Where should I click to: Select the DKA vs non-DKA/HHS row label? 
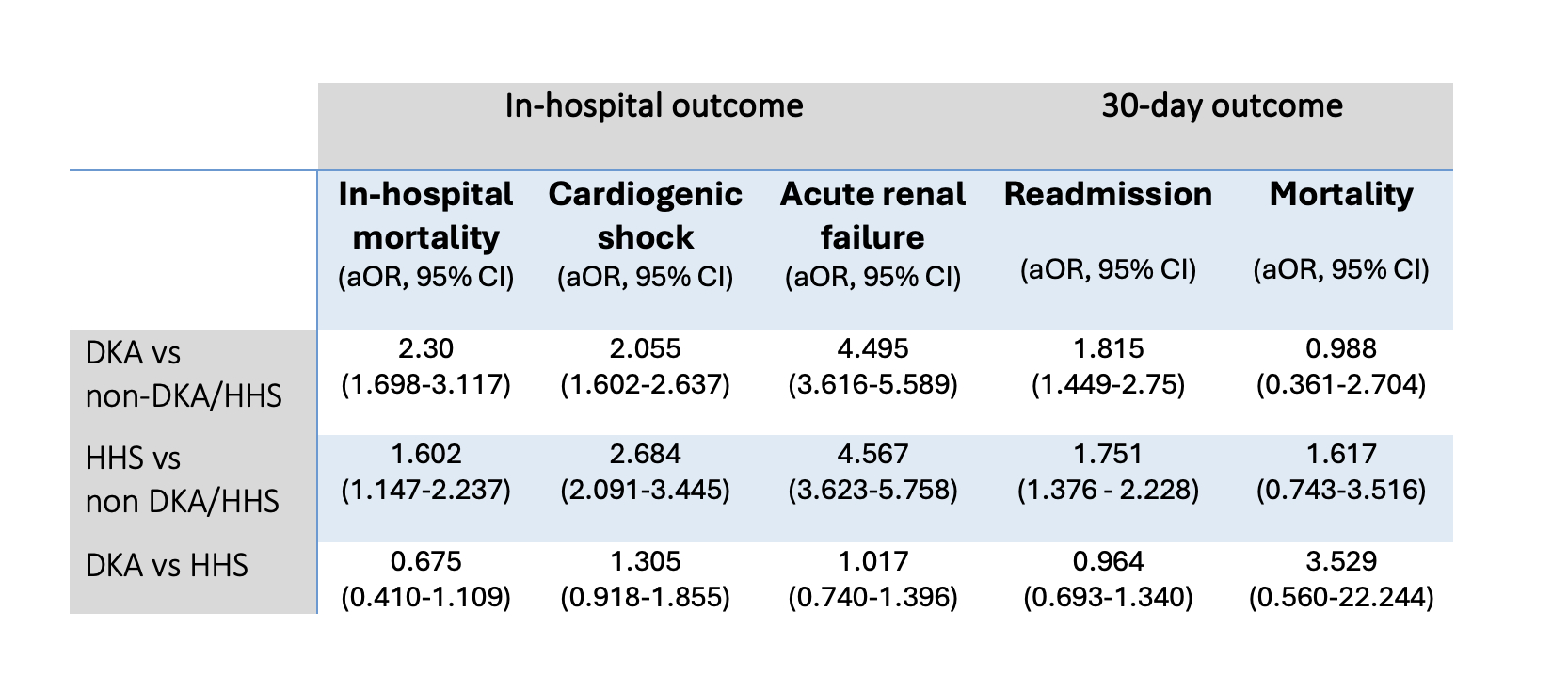tap(184, 374)
